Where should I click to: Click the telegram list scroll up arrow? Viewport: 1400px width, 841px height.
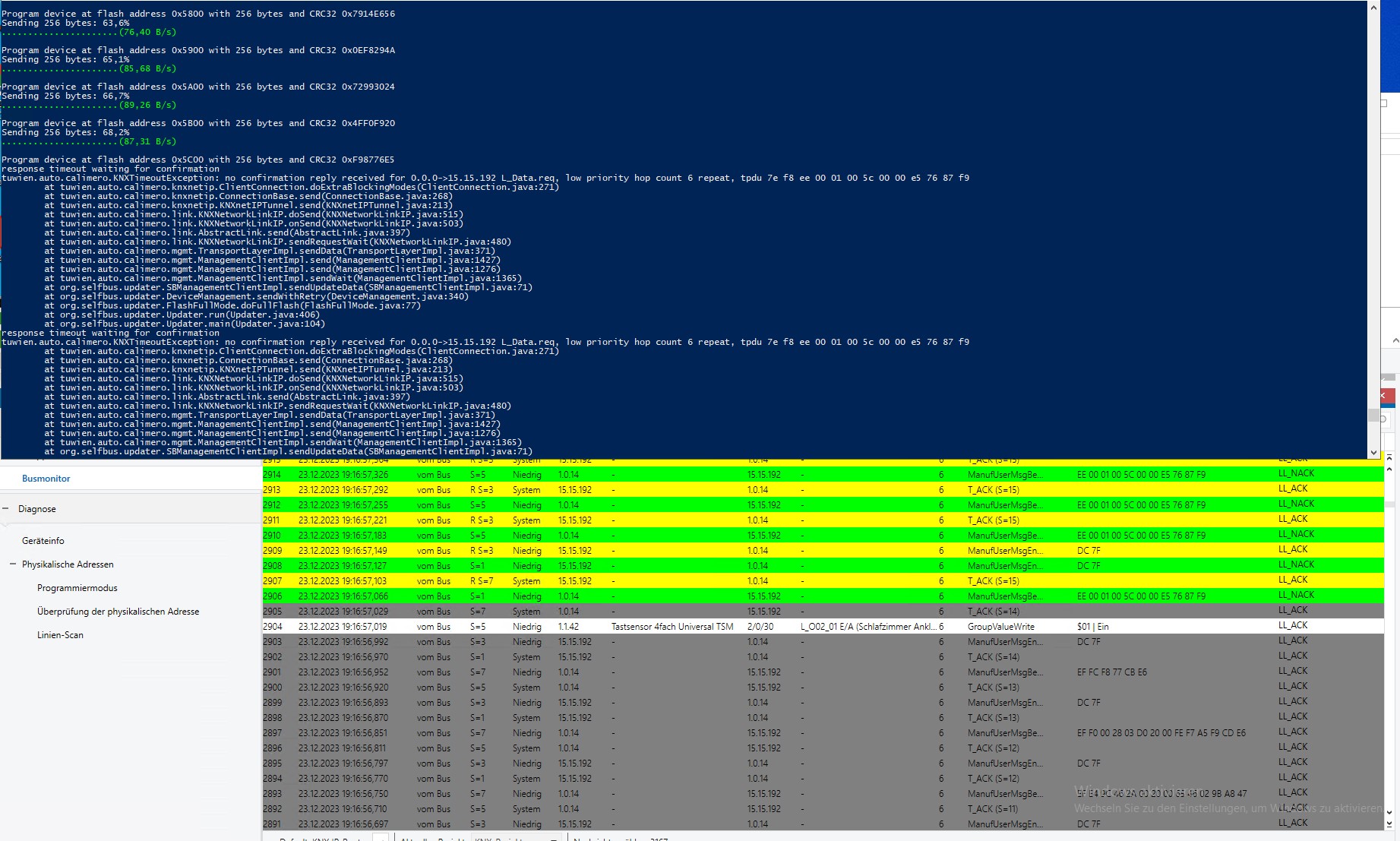1389,468
